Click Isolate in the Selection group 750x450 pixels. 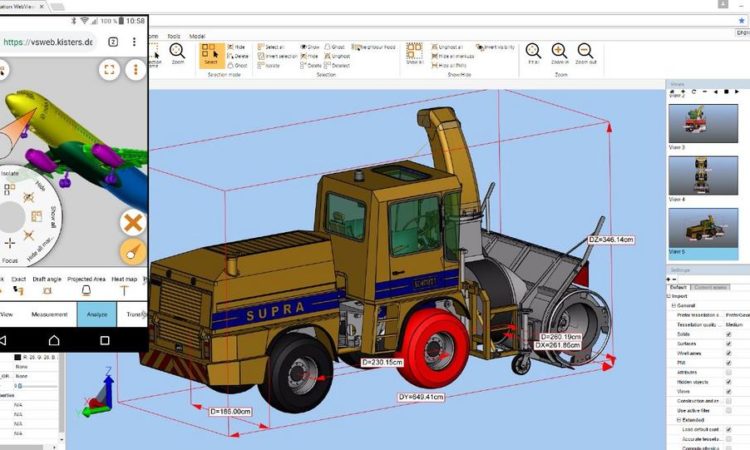click(269, 66)
